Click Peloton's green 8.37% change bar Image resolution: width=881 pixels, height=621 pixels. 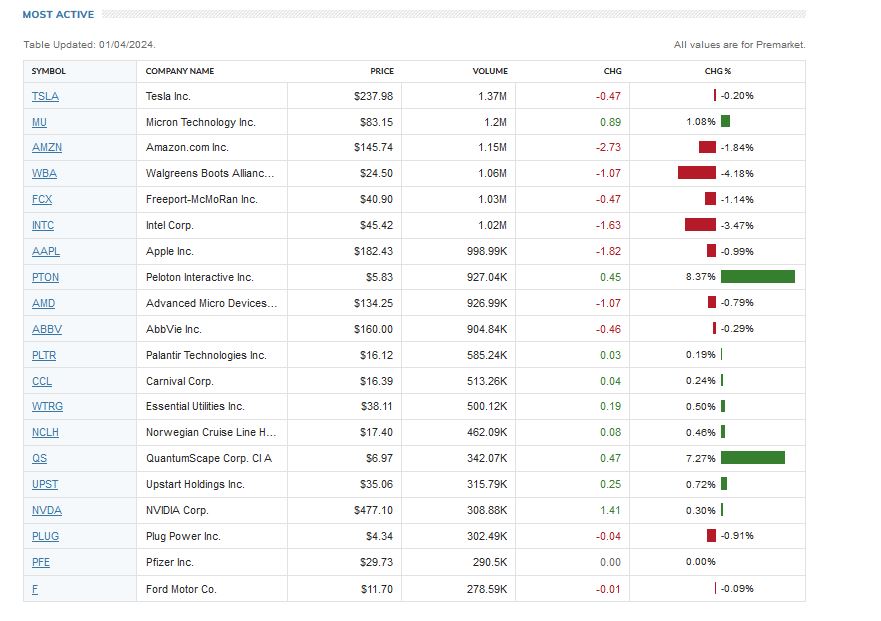(757, 277)
